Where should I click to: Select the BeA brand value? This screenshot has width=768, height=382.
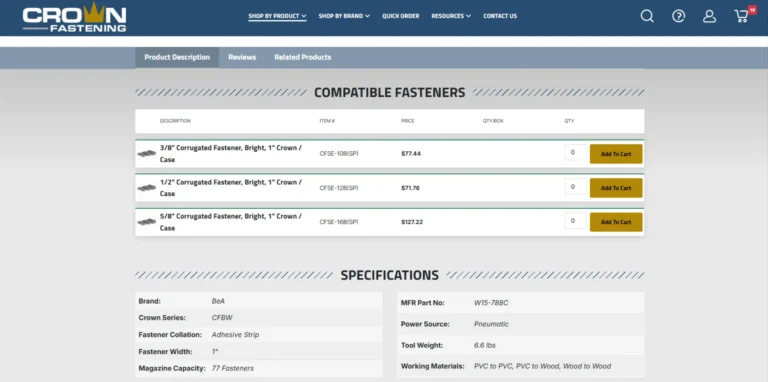point(218,301)
